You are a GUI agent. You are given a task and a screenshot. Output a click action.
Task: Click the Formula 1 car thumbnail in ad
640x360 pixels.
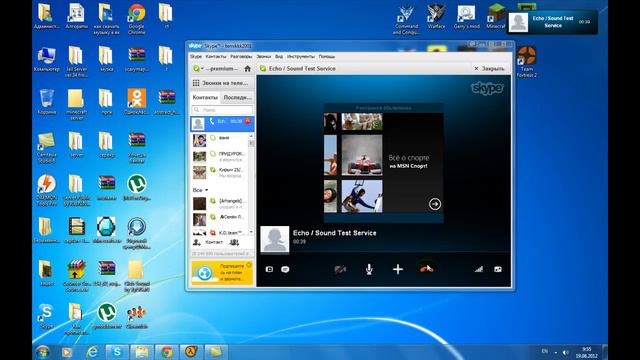point(362,155)
